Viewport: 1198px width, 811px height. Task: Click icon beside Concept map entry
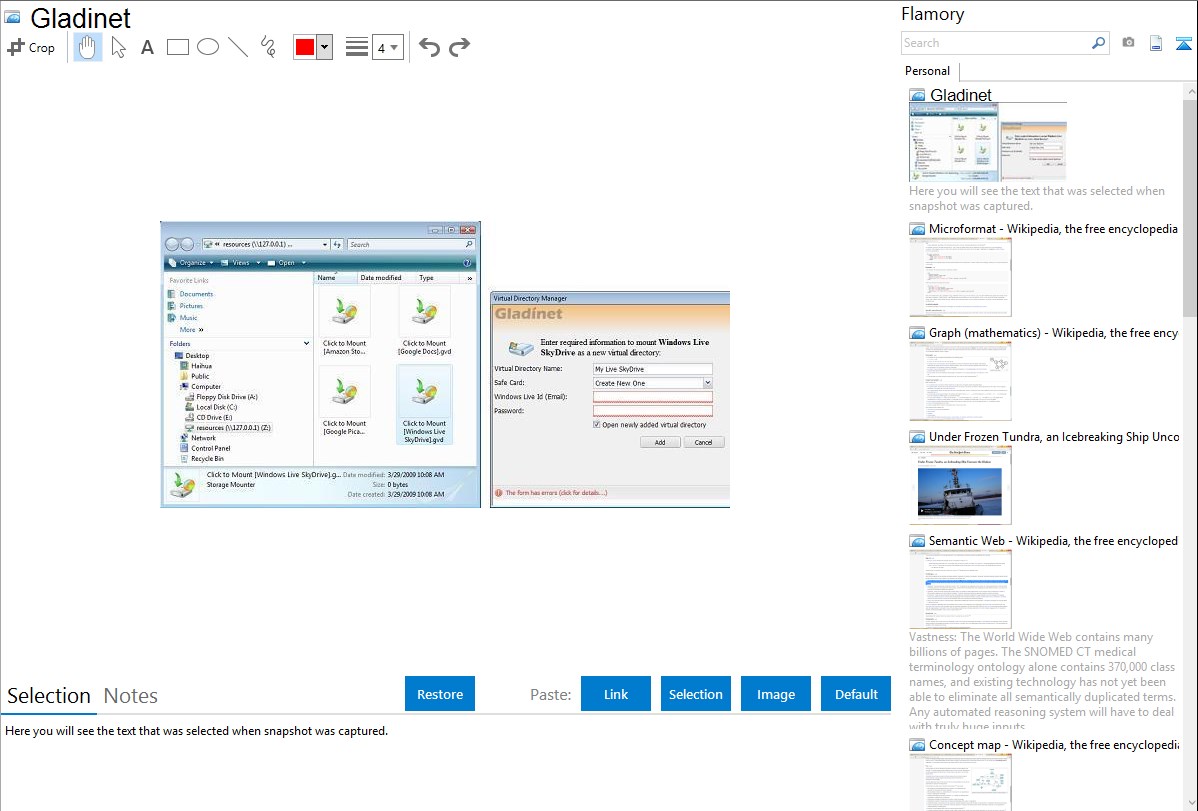click(x=917, y=745)
